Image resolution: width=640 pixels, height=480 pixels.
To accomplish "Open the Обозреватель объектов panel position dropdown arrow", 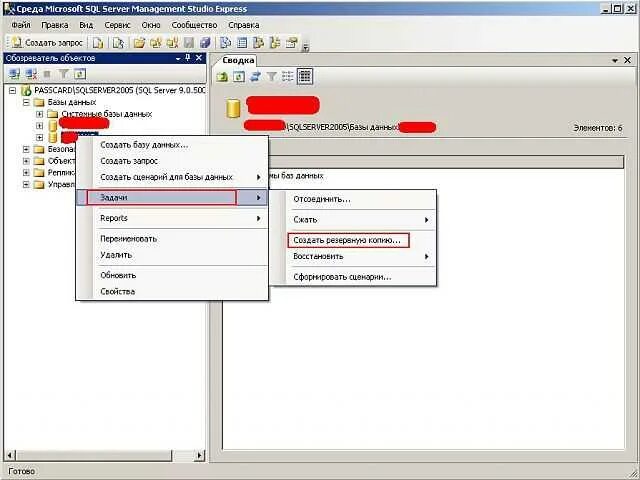I will pyautogui.click(x=178, y=59).
